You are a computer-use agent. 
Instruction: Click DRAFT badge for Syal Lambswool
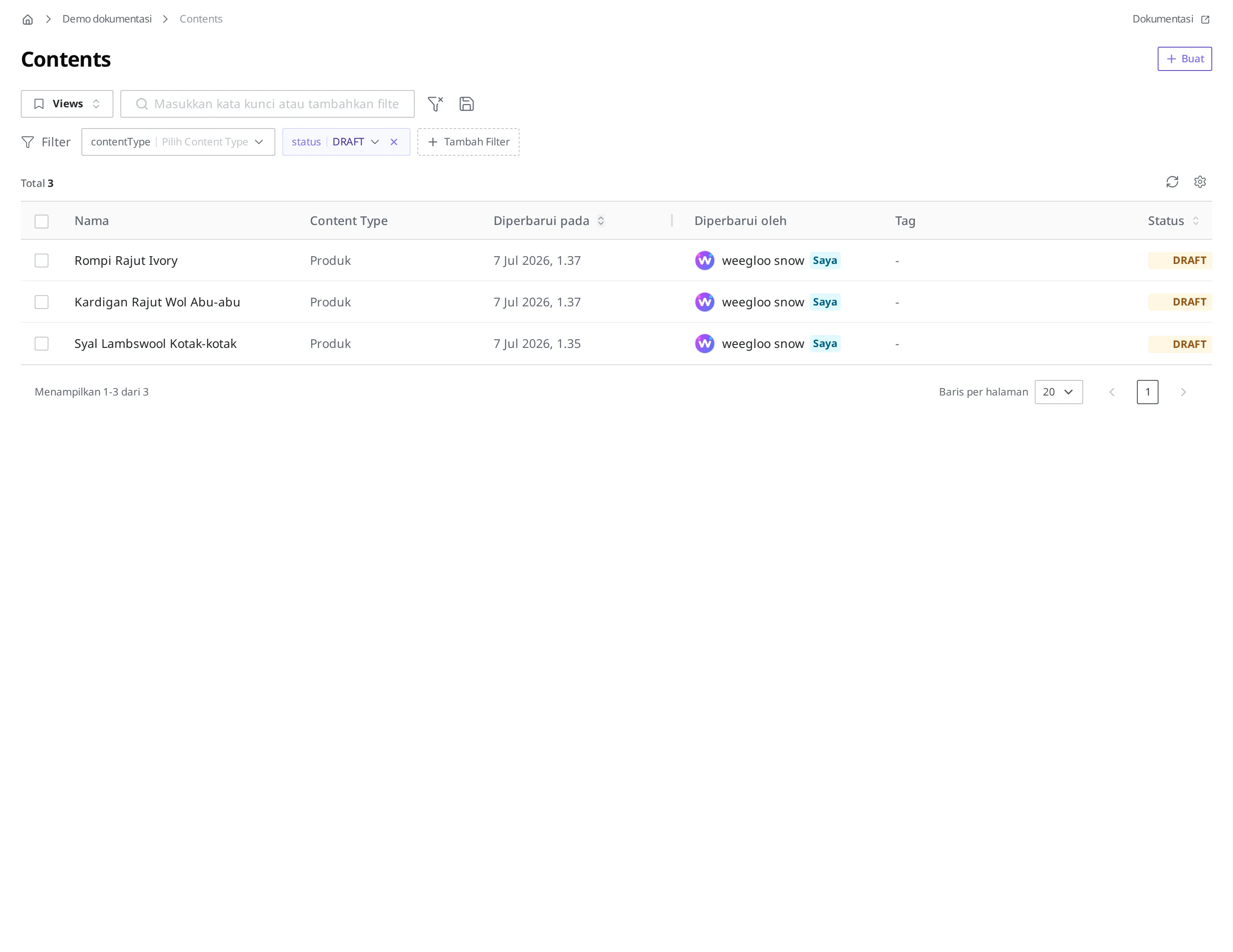pos(1180,344)
